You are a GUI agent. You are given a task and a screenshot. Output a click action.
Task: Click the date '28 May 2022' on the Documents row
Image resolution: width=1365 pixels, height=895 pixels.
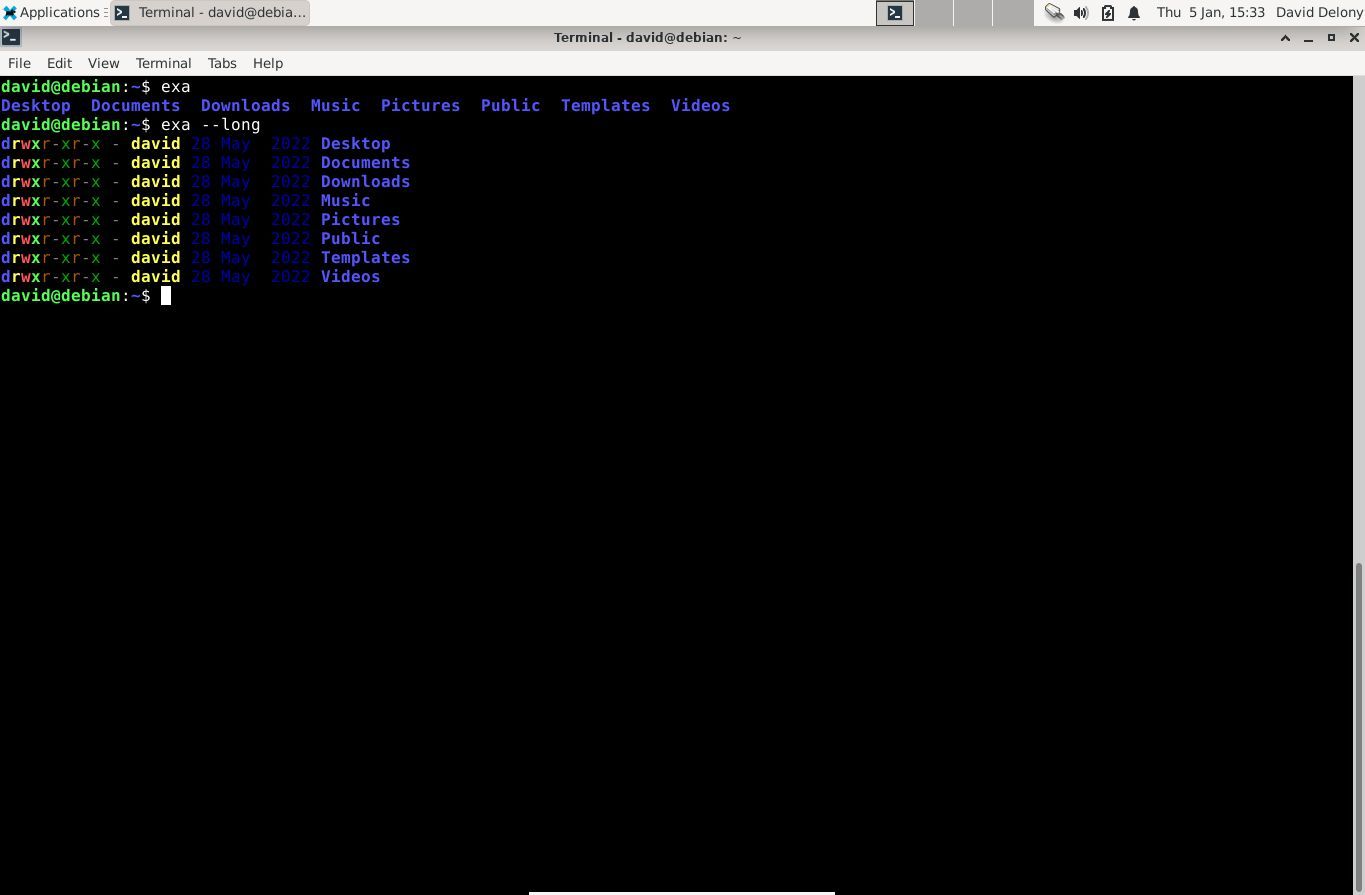[x=251, y=163]
